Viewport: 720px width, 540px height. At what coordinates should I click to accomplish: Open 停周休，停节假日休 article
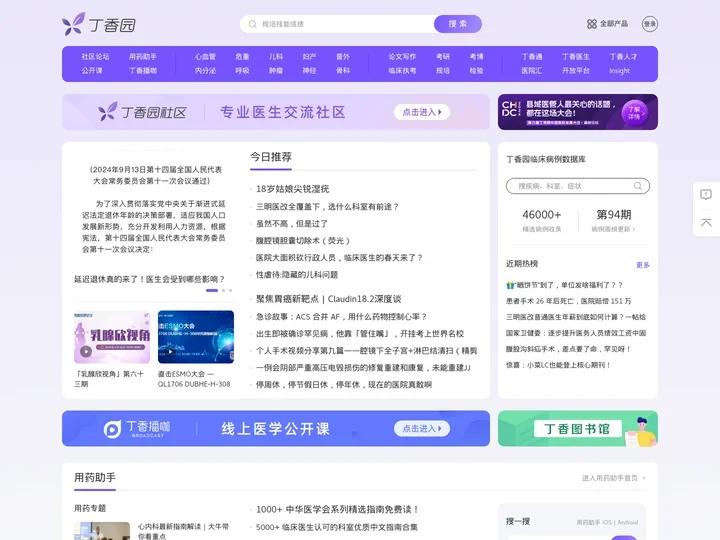[343, 384]
